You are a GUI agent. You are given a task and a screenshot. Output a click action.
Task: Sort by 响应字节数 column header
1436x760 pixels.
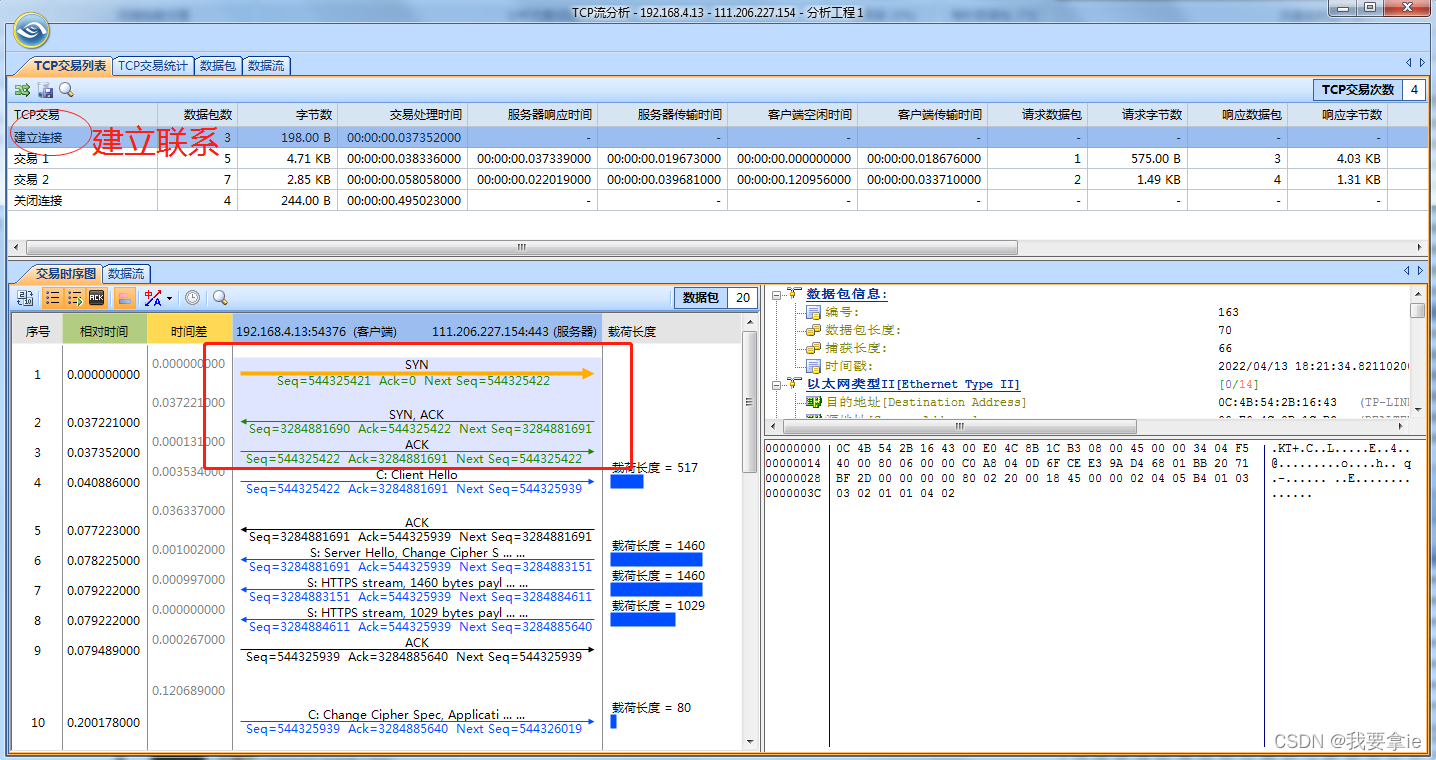point(1337,115)
